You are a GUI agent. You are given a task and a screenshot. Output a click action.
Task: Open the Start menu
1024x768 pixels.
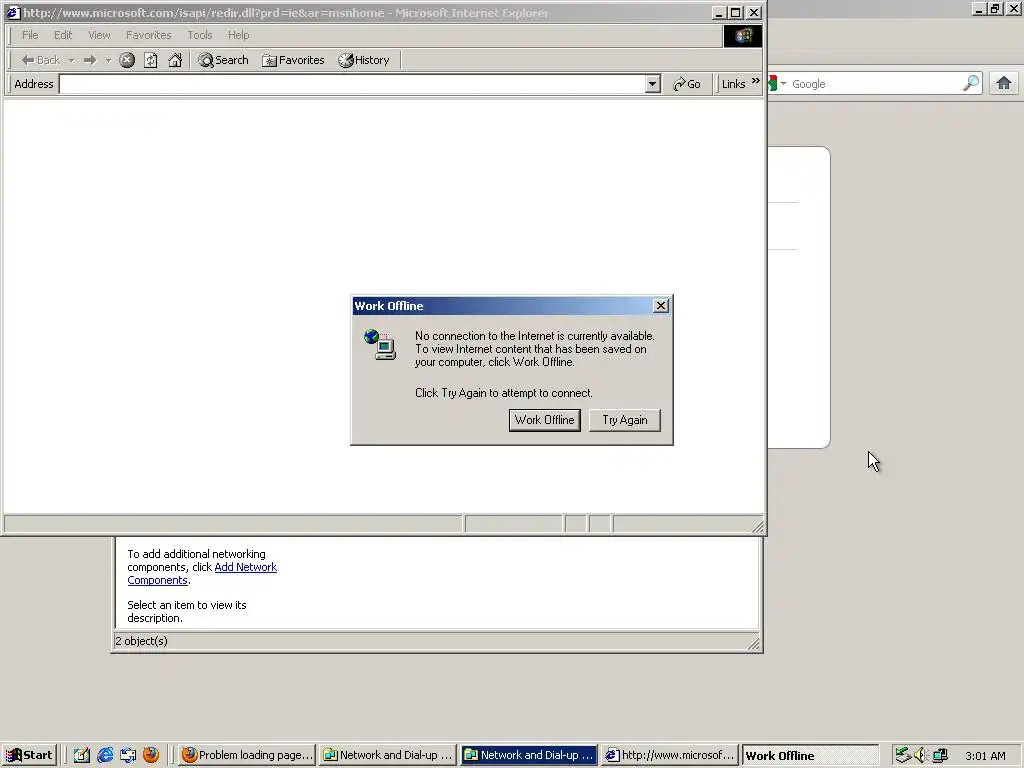(x=29, y=756)
